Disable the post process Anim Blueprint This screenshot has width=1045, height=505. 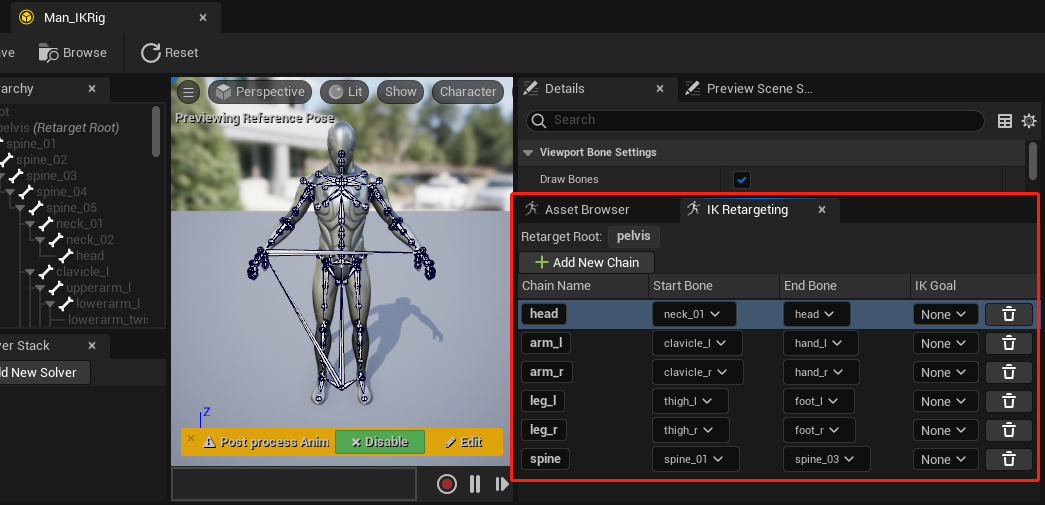380,442
